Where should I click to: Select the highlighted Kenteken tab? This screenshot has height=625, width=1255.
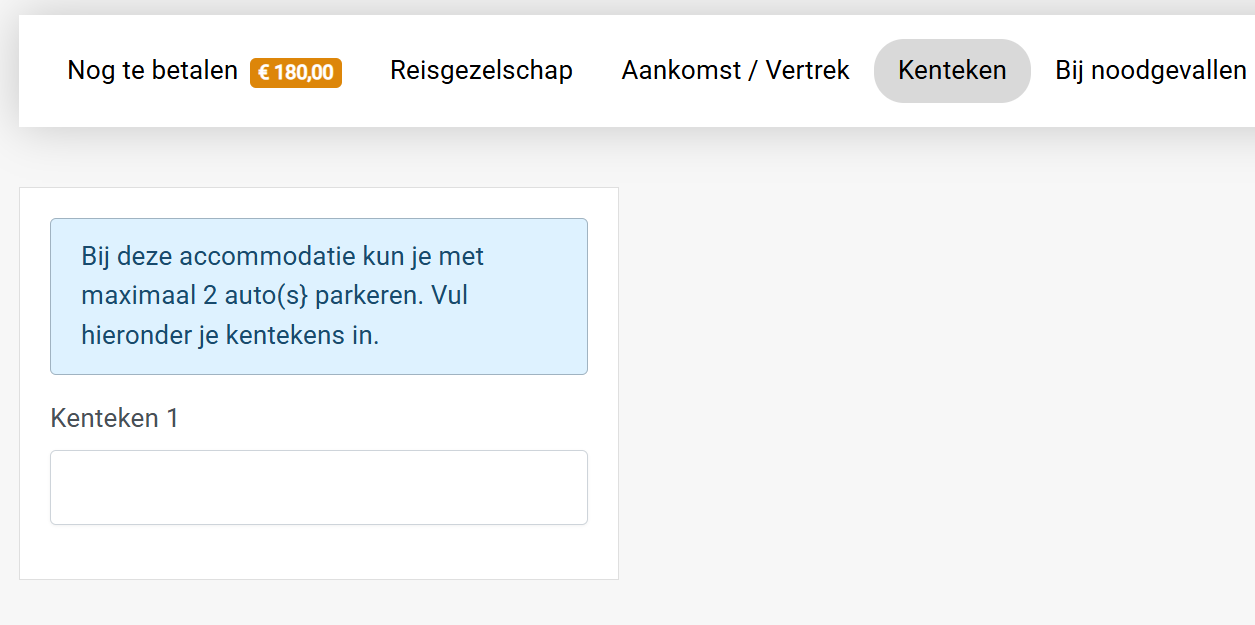point(952,71)
